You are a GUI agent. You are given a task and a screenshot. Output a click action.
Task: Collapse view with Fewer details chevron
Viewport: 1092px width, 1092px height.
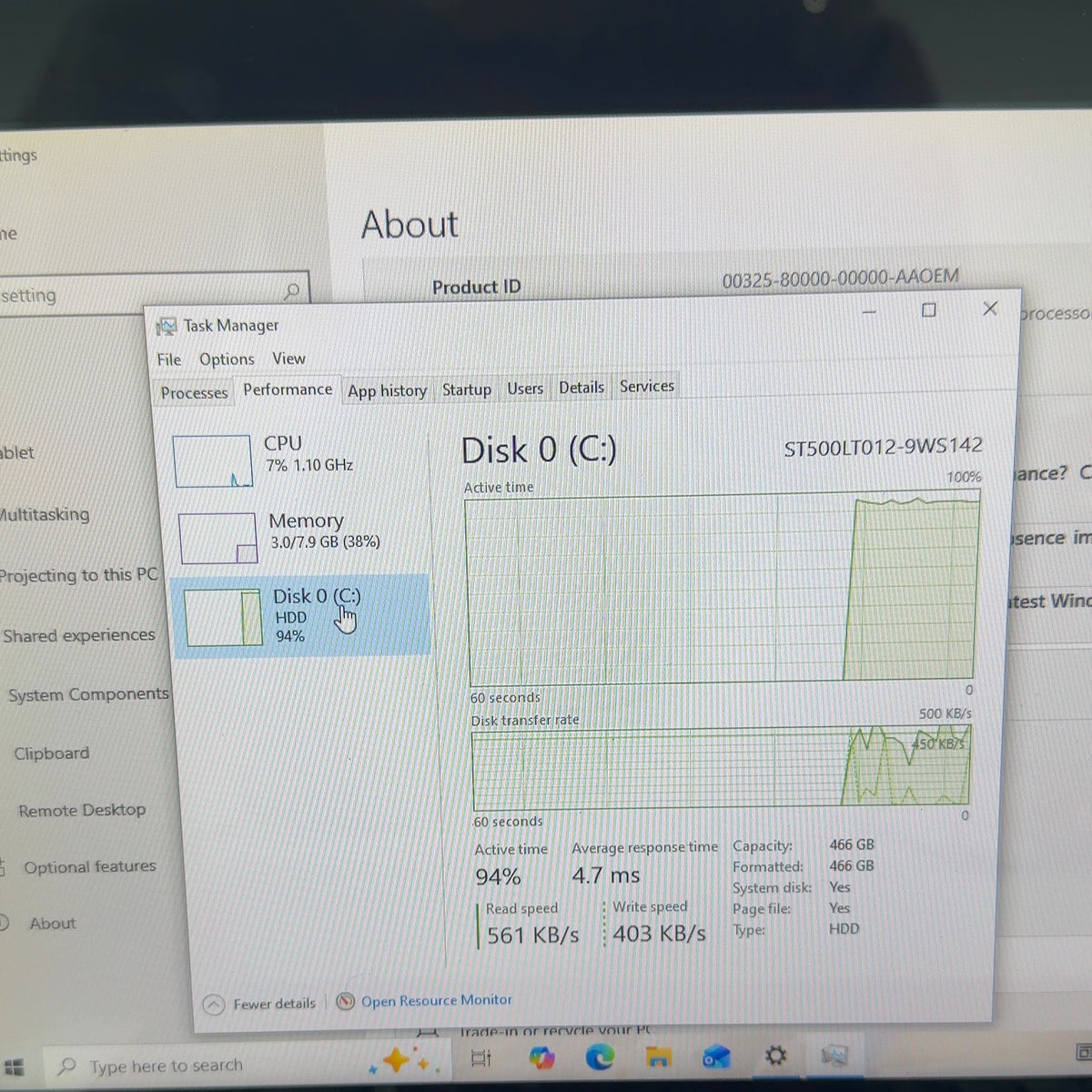(x=214, y=1005)
